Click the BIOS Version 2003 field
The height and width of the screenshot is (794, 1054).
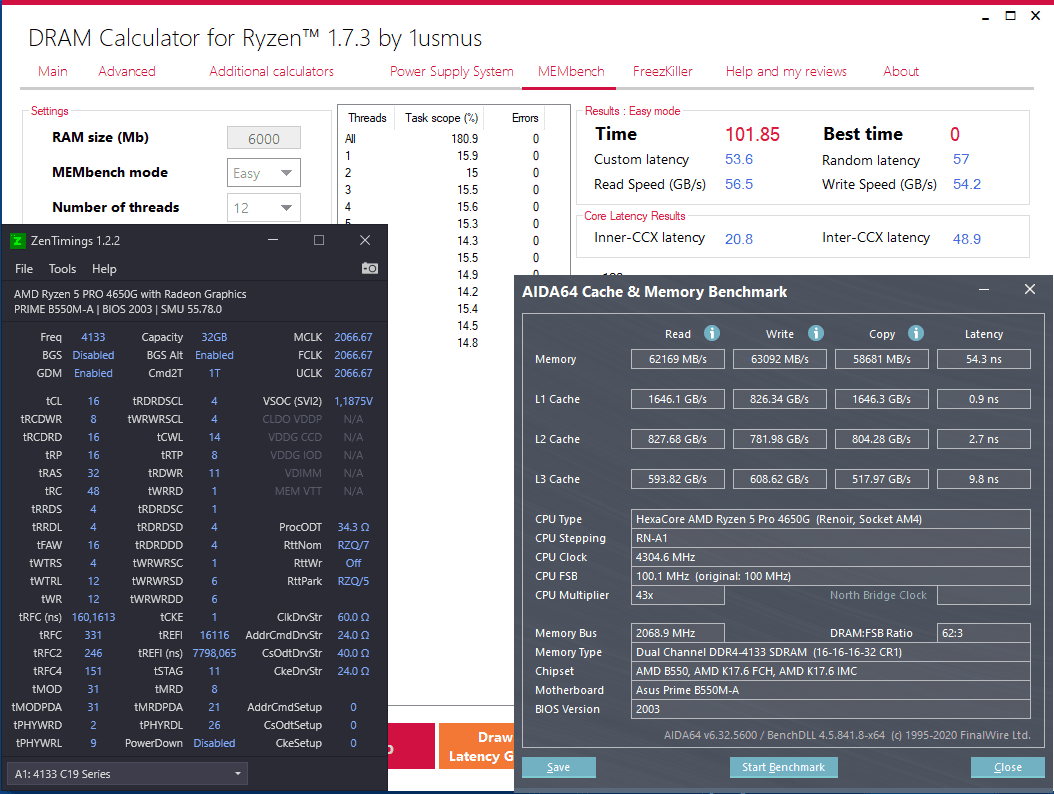pos(830,709)
